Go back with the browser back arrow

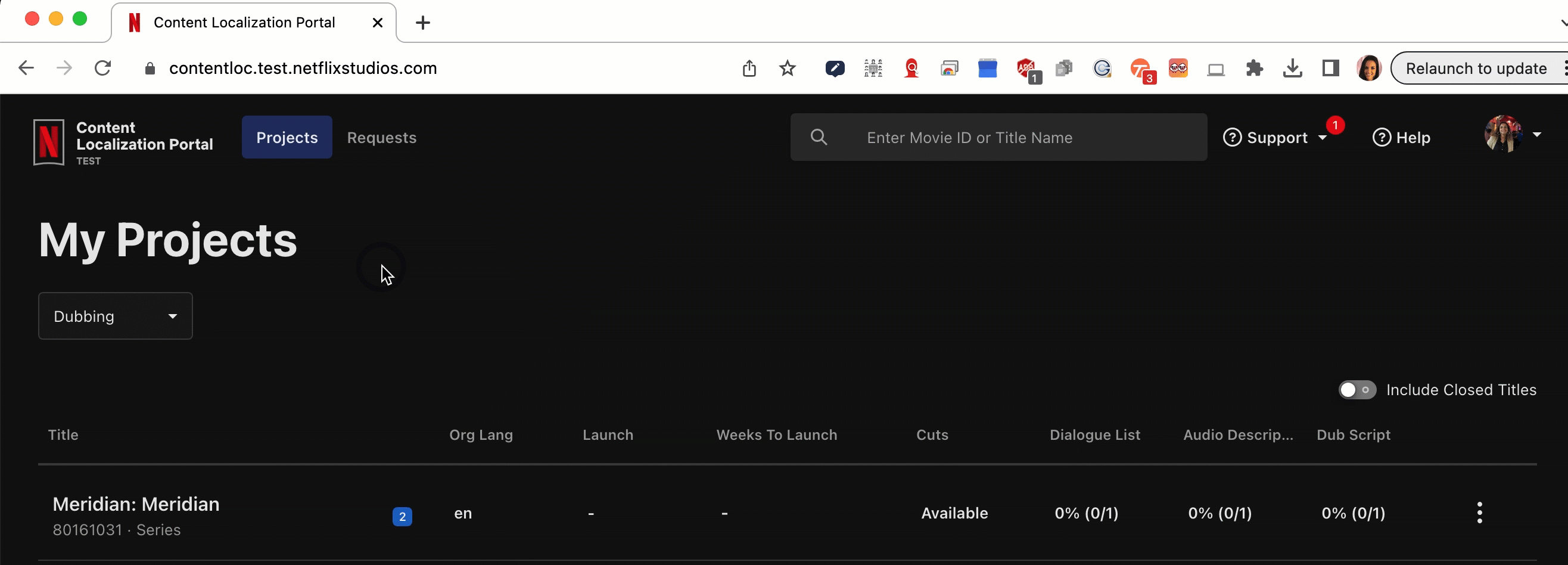pos(26,68)
